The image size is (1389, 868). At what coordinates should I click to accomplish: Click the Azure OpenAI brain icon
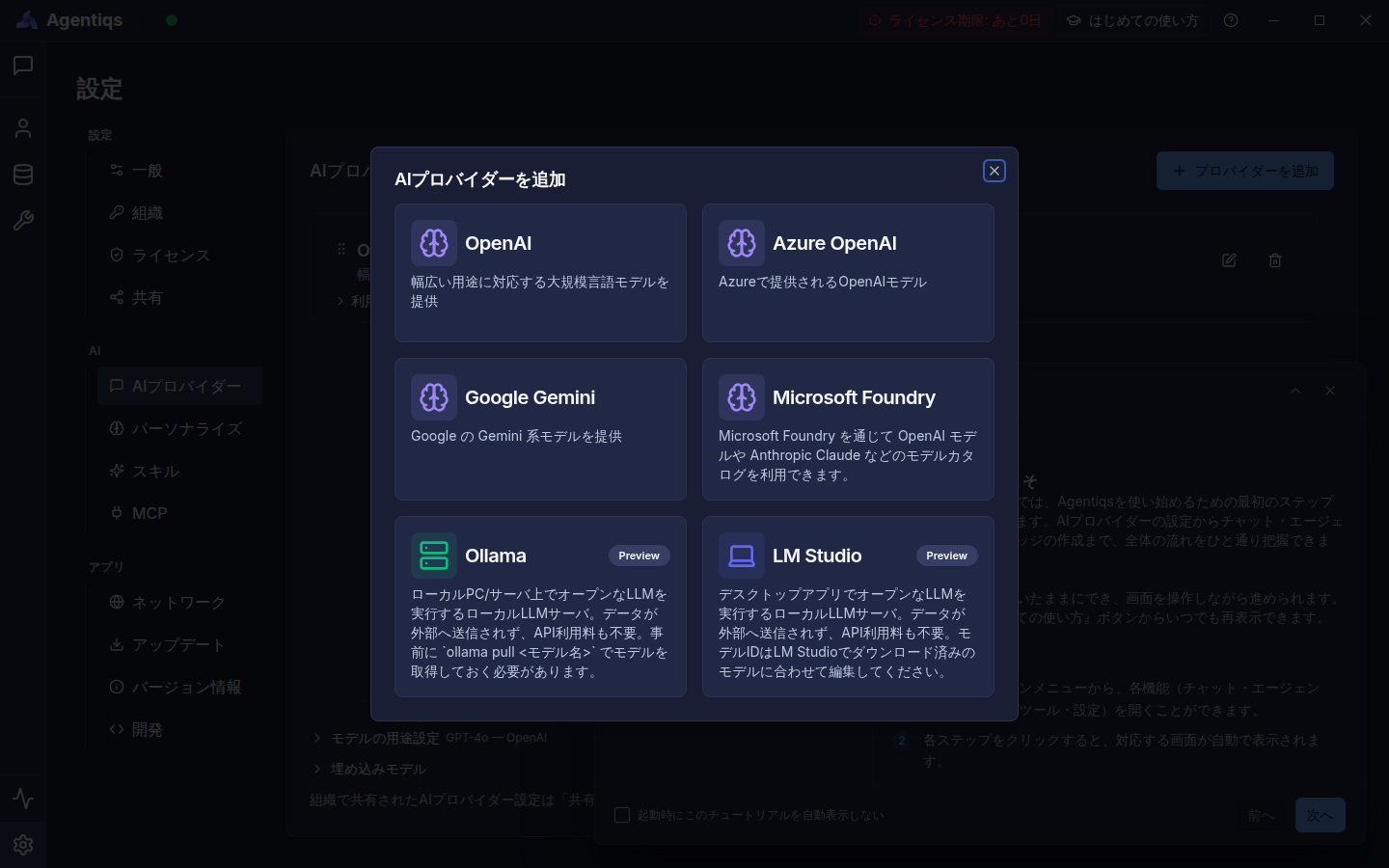click(742, 243)
